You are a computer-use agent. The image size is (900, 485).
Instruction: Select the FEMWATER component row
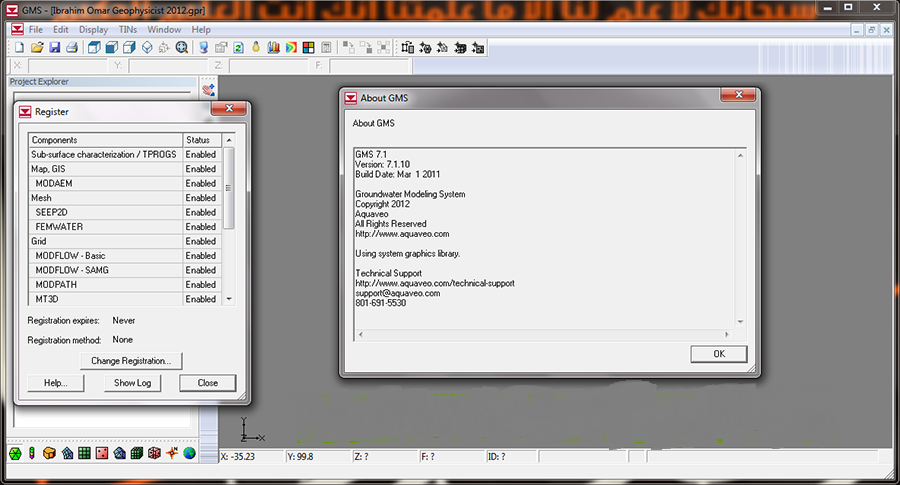click(x=125, y=227)
